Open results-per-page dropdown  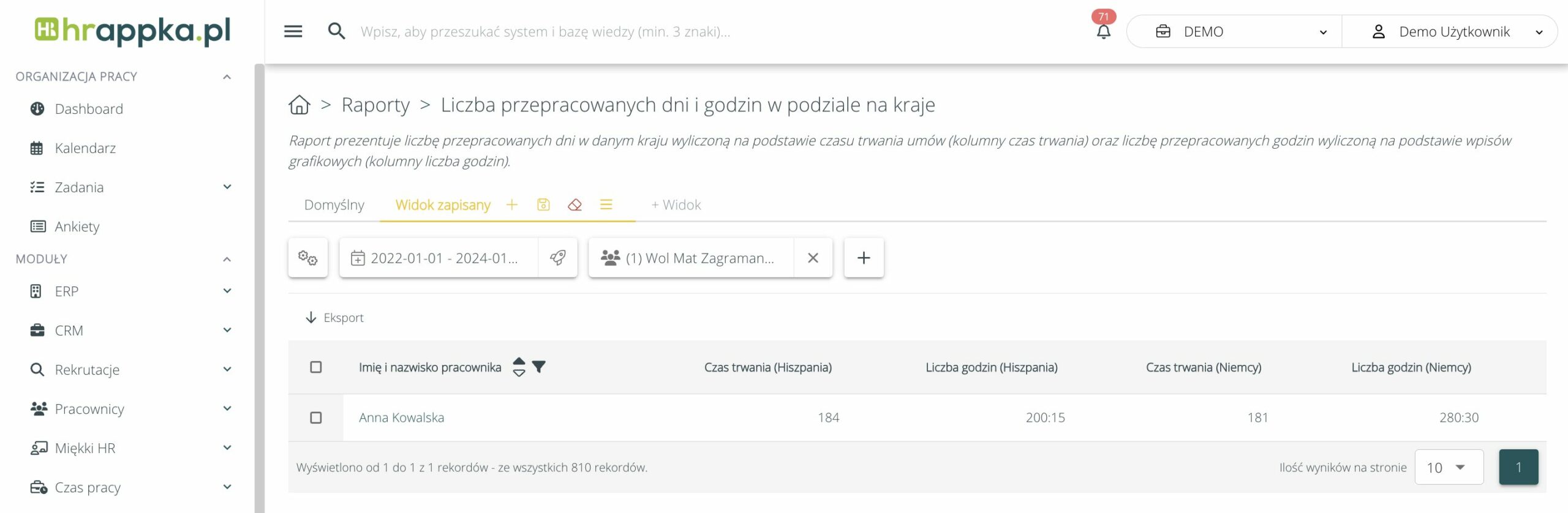click(x=1449, y=467)
